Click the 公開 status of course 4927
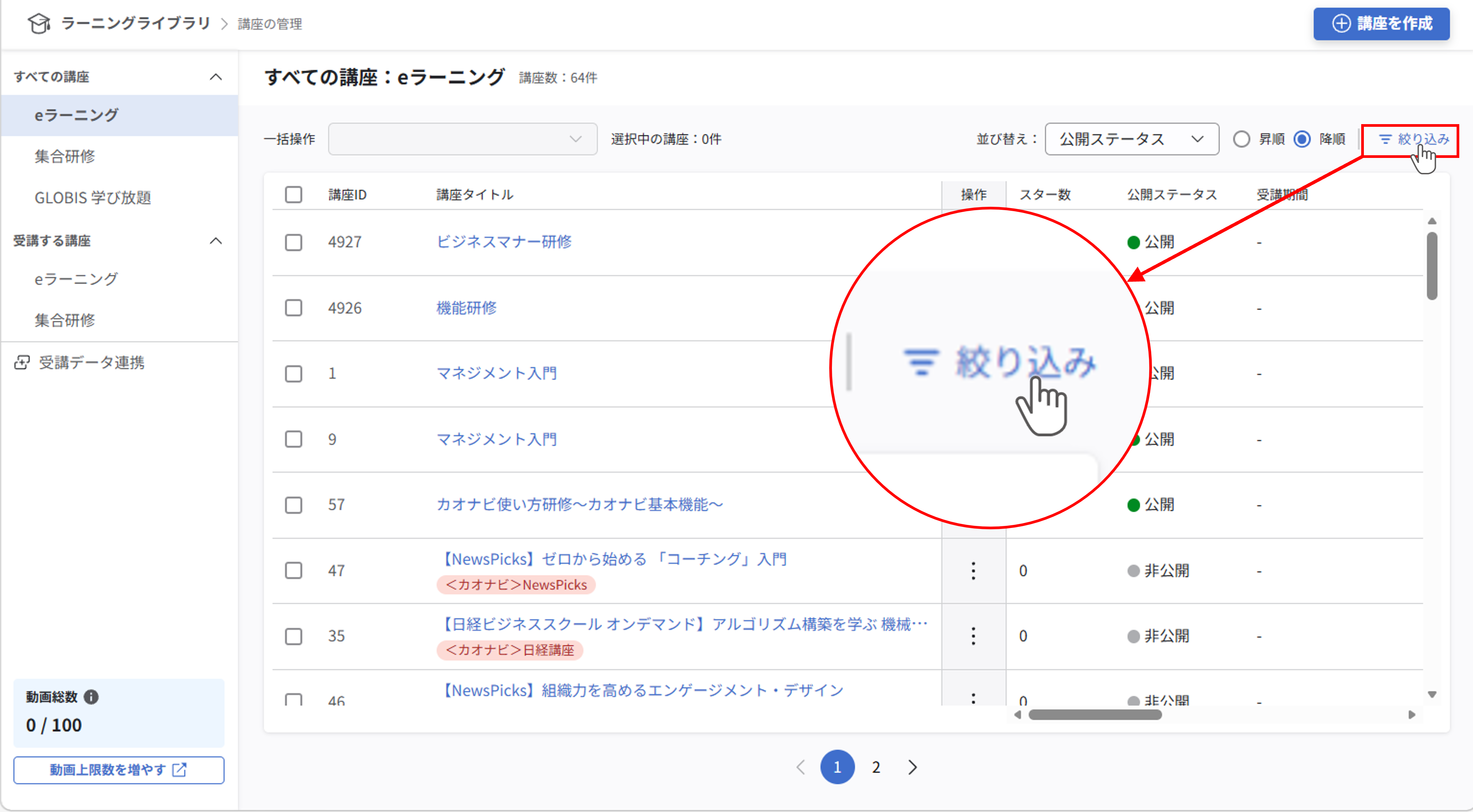This screenshot has width=1473, height=812. coord(1151,242)
